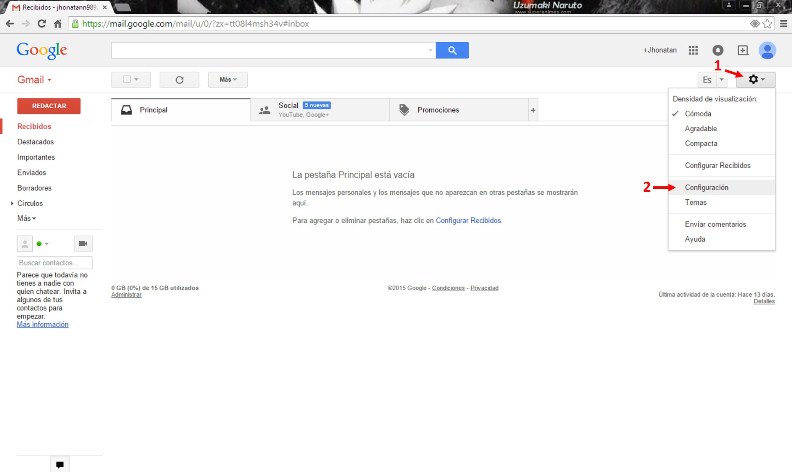Expand the Más toolbar dropdown
792x472 pixels.
(228, 80)
